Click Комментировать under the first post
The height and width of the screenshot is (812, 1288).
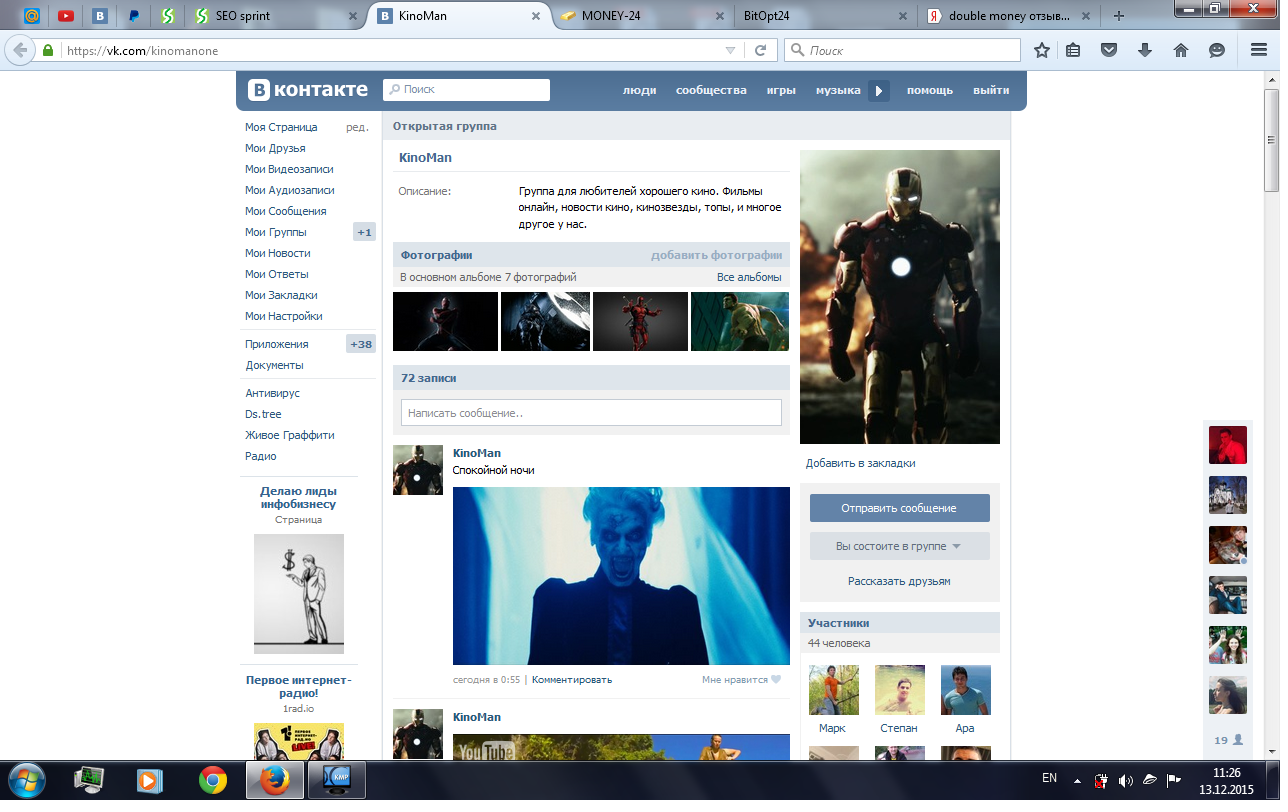click(x=572, y=680)
